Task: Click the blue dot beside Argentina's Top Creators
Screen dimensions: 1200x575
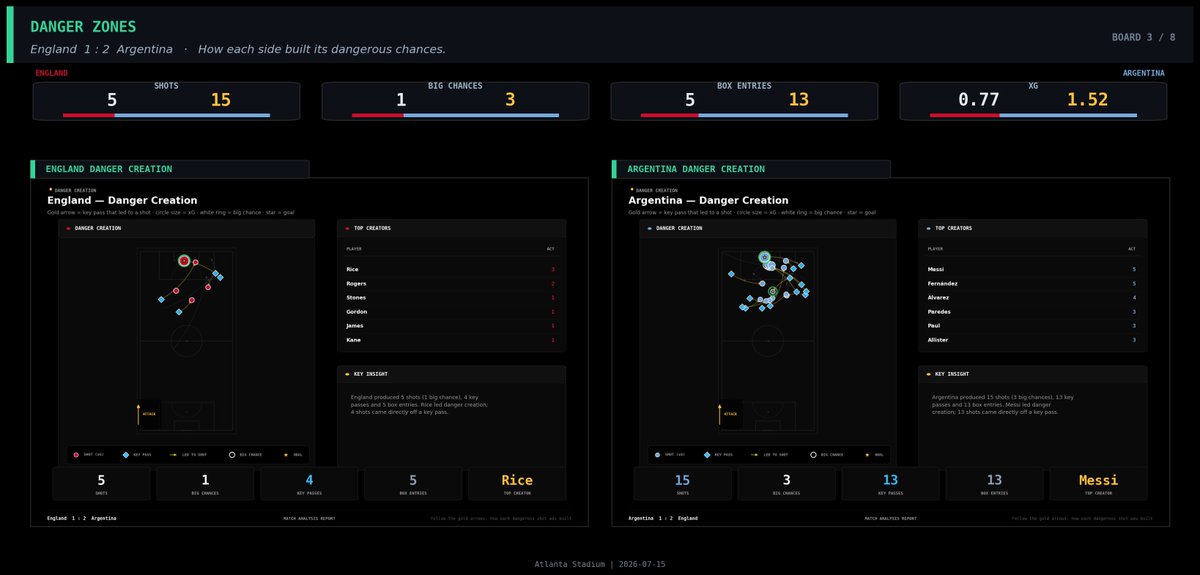Action: pos(928,228)
